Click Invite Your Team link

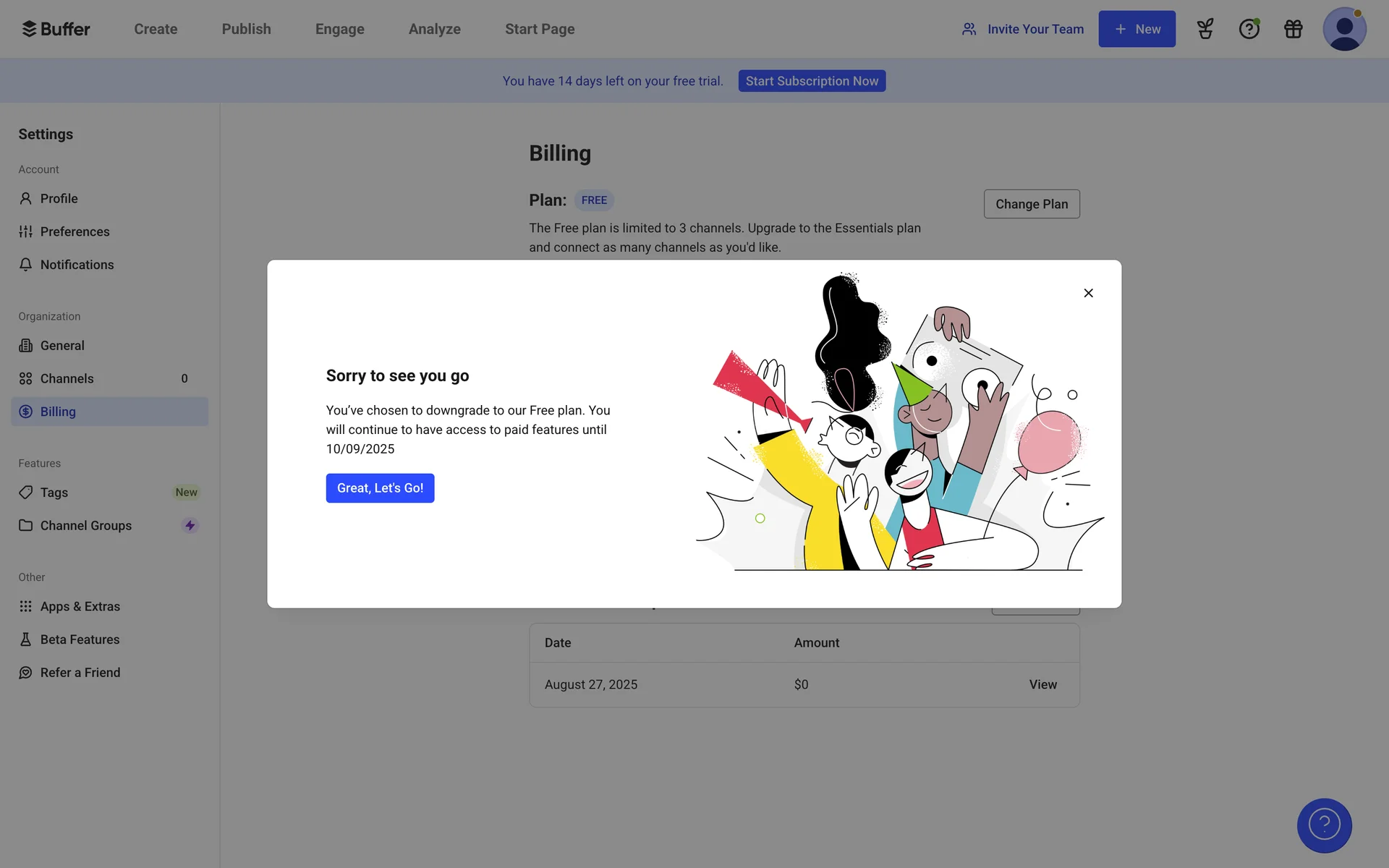[x=1023, y=29]
